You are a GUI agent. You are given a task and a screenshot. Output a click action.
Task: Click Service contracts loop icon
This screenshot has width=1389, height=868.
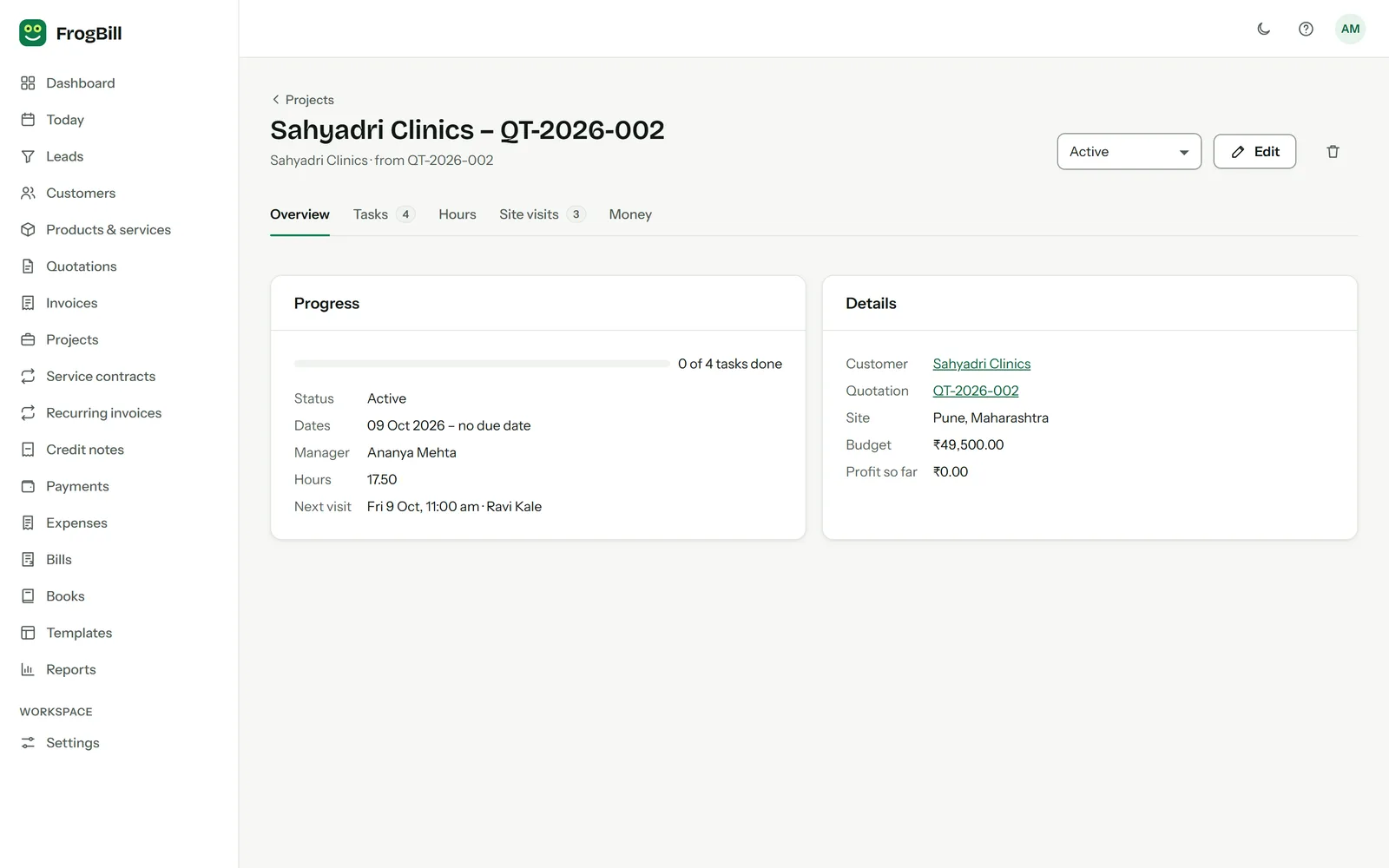28,377
